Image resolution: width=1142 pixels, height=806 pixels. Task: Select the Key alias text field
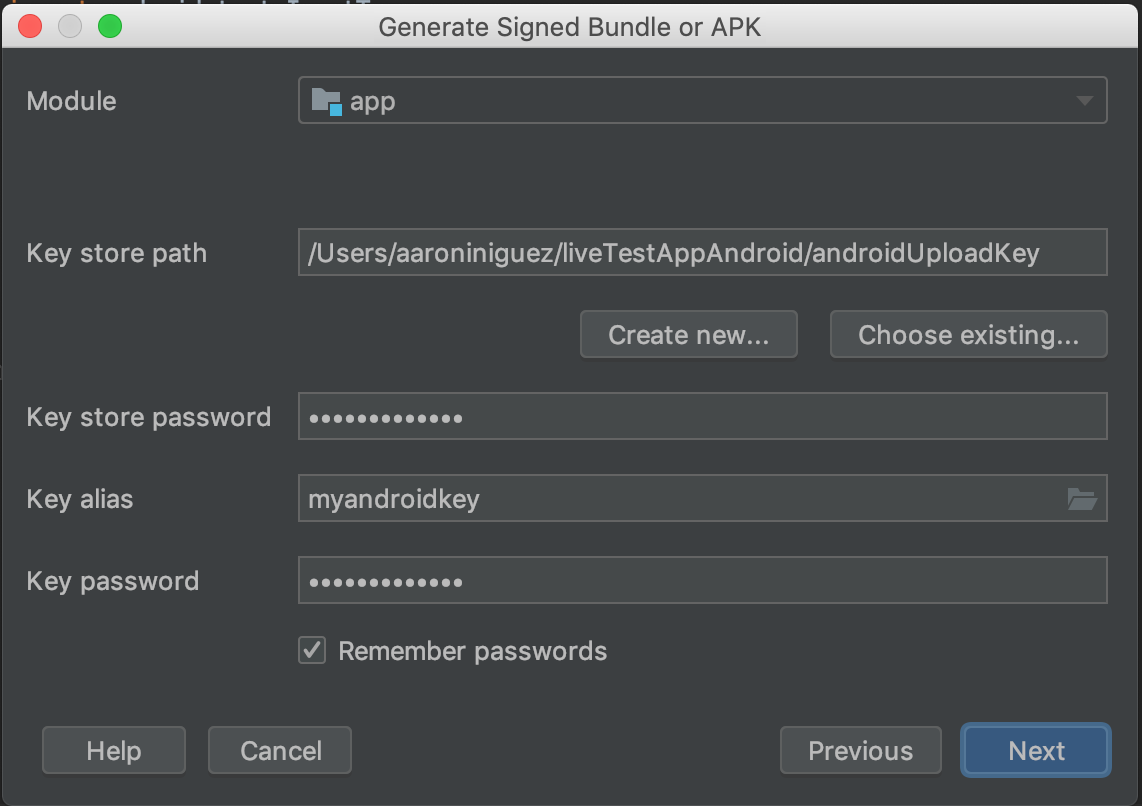click(x=680, y=498)
